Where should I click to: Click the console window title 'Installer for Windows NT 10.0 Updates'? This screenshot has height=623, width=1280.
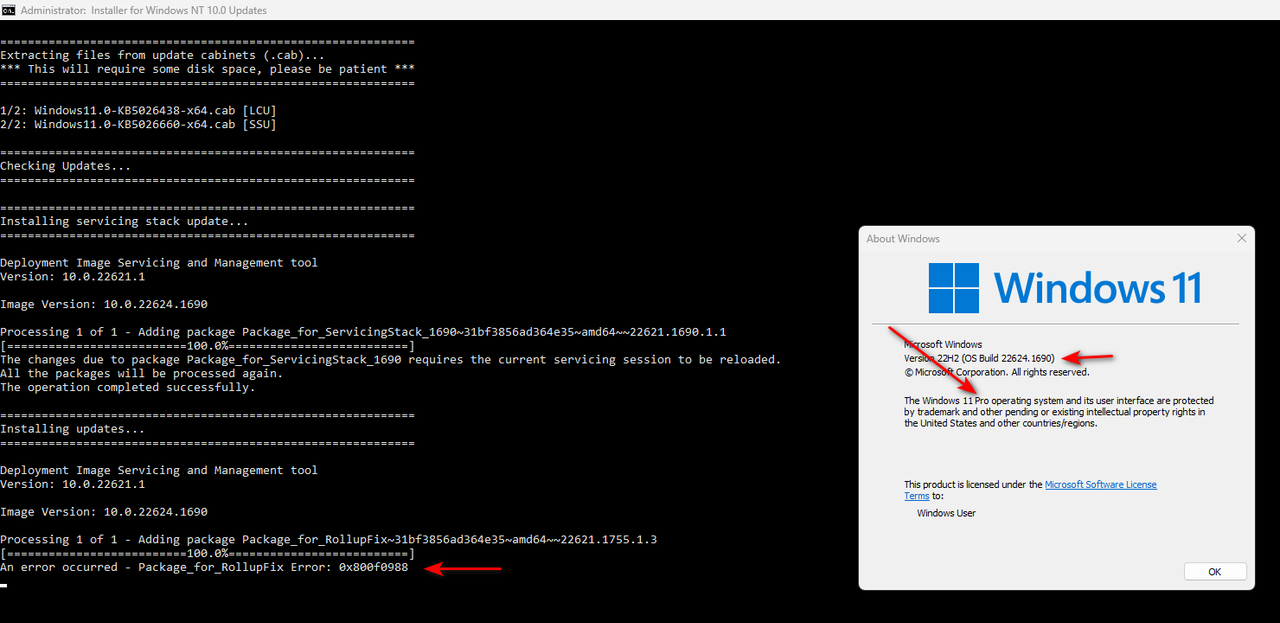click(x=177, y=10)
